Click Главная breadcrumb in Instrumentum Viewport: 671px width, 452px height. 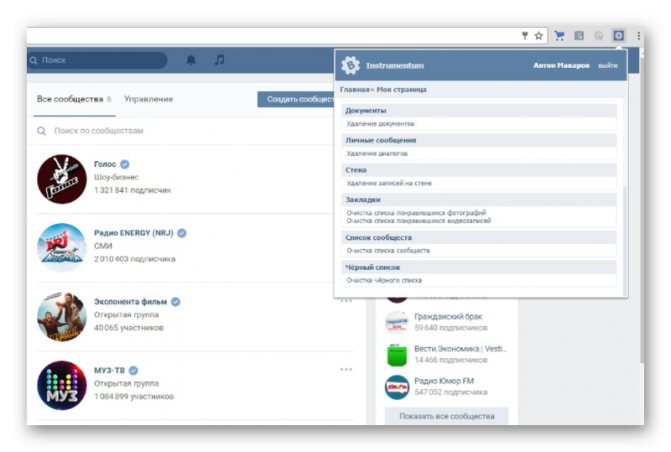pos(354,89)
